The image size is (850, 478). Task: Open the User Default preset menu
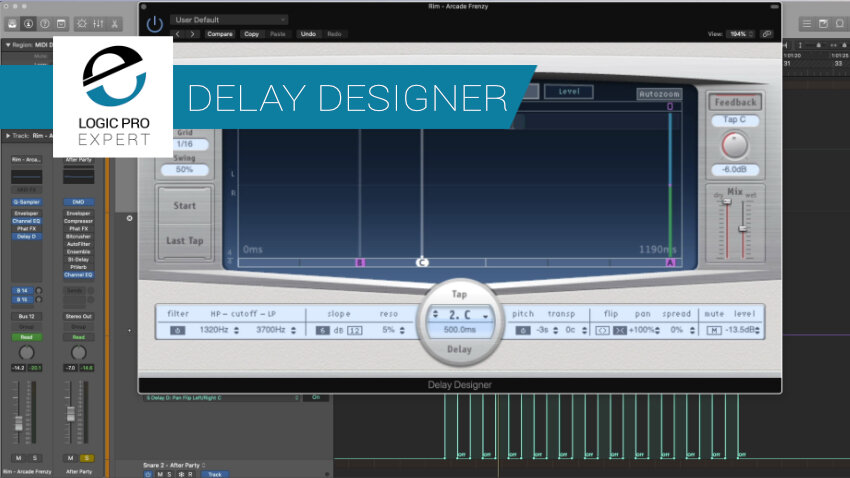[x=229, y=20]
